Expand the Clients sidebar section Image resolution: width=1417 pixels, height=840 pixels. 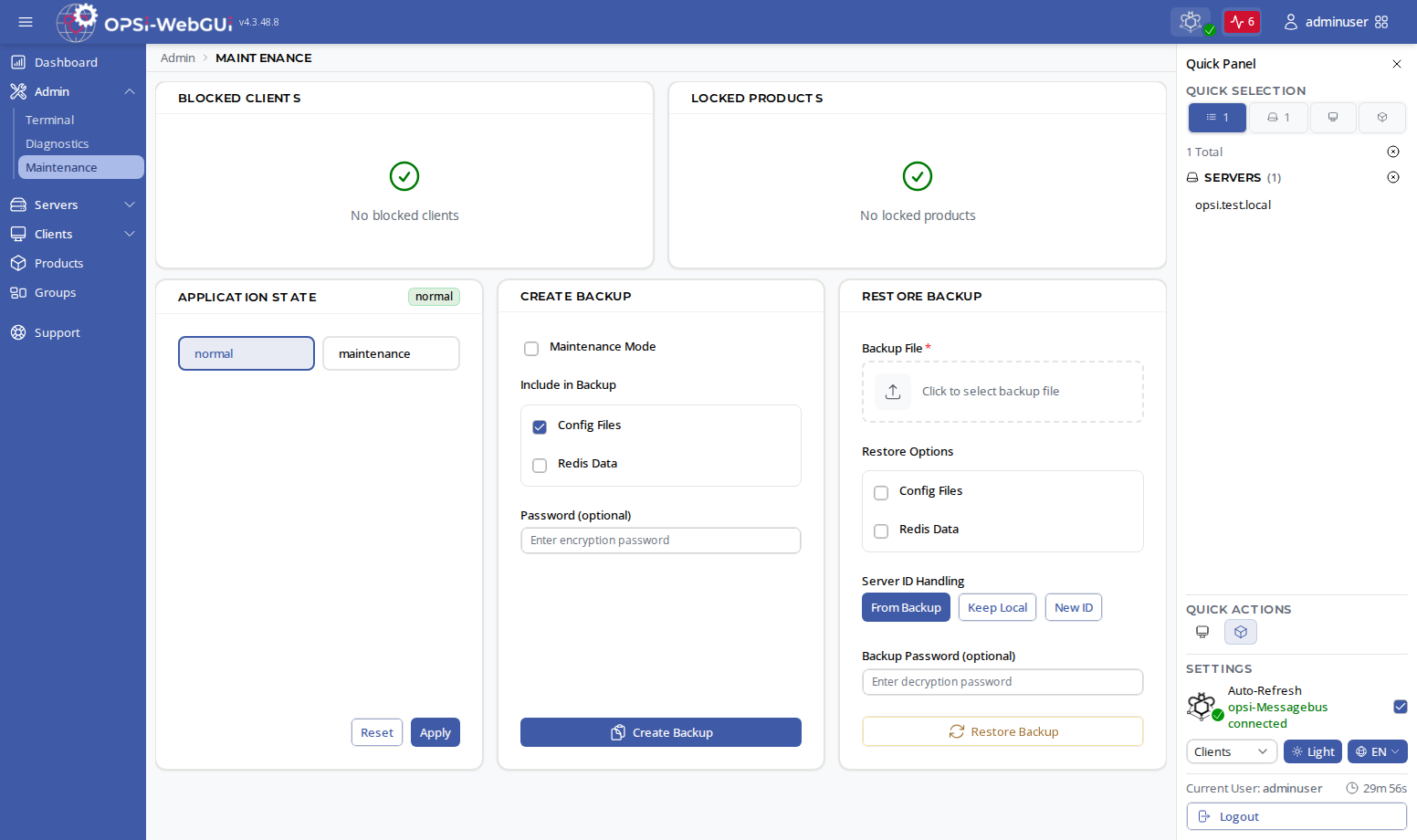(x=73, y=234)
